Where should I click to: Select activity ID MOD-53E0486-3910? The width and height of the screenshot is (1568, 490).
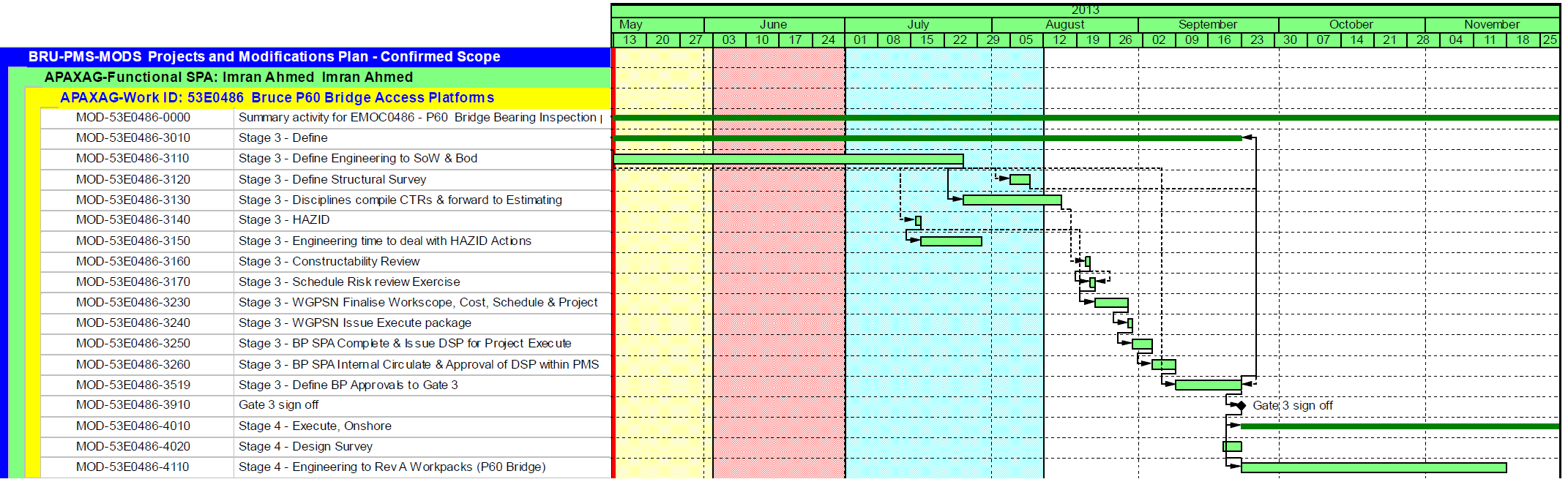(133, 405)
